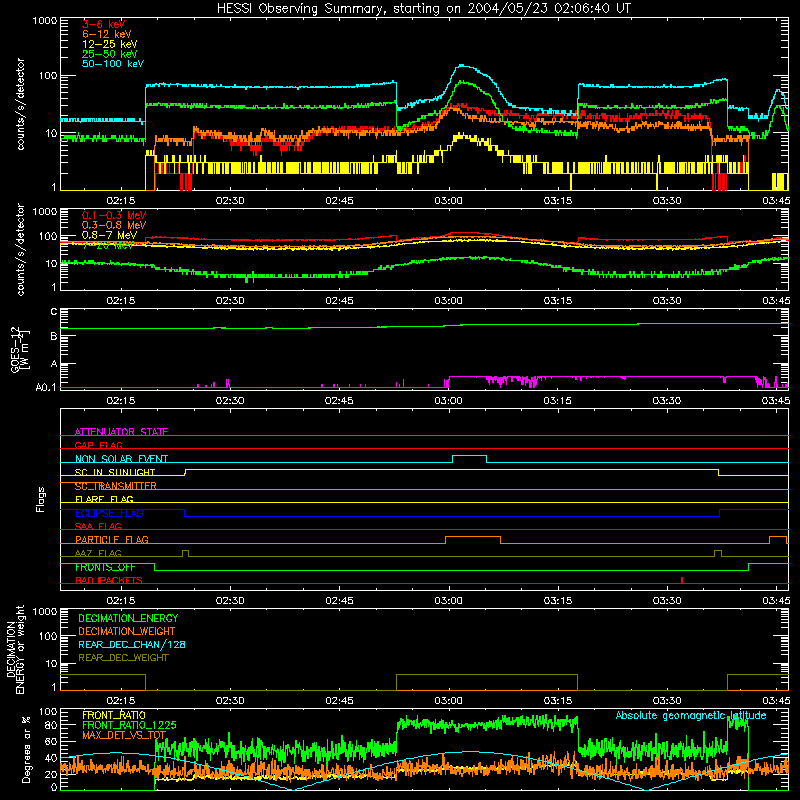
Task: Click the SC_TRANSMITTER flag label
Action: [116, 486]
